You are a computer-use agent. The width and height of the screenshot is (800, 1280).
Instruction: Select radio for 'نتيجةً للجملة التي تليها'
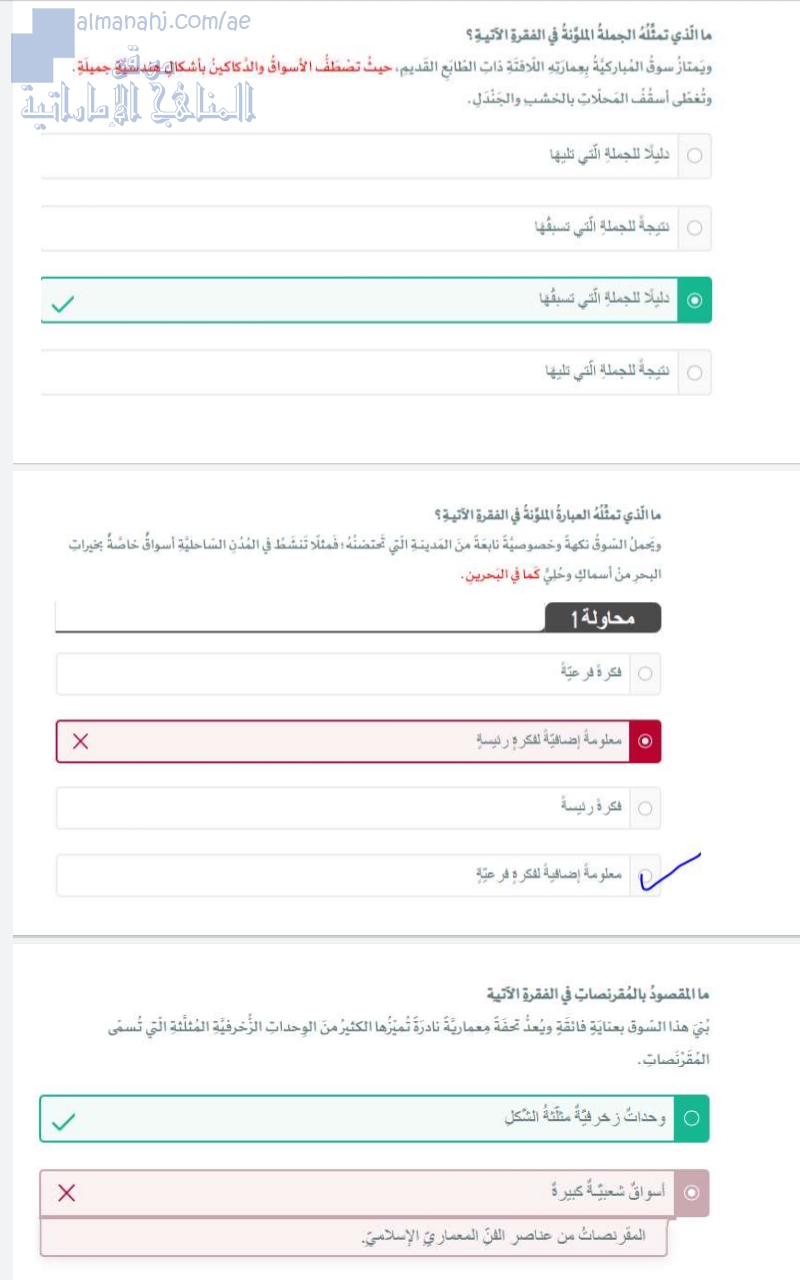coord(695,373)
